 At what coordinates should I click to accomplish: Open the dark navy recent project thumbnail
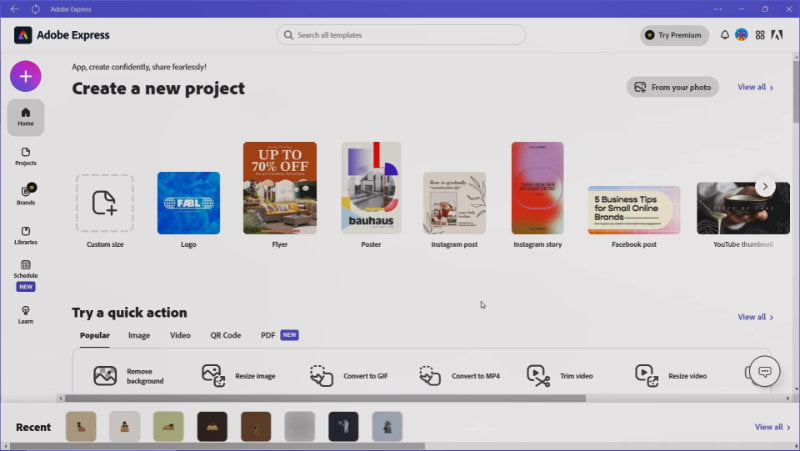pos(343,427)
